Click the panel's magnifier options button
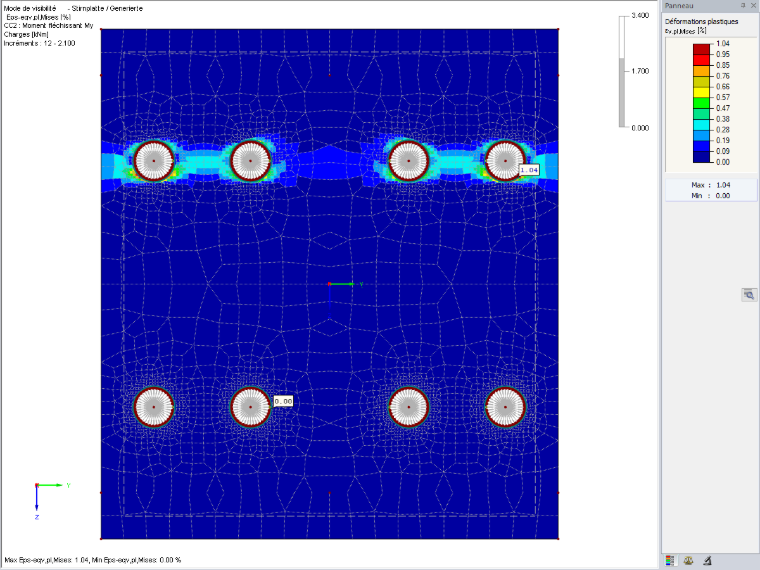 click(749, 294)
